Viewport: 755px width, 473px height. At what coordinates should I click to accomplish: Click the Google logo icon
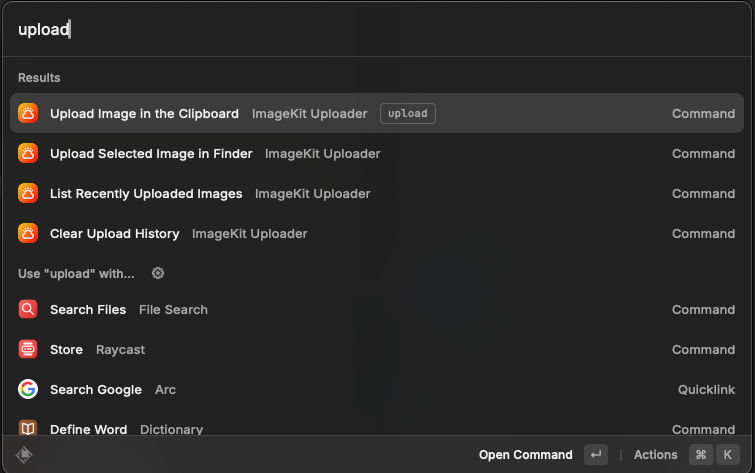click(28, 389)
